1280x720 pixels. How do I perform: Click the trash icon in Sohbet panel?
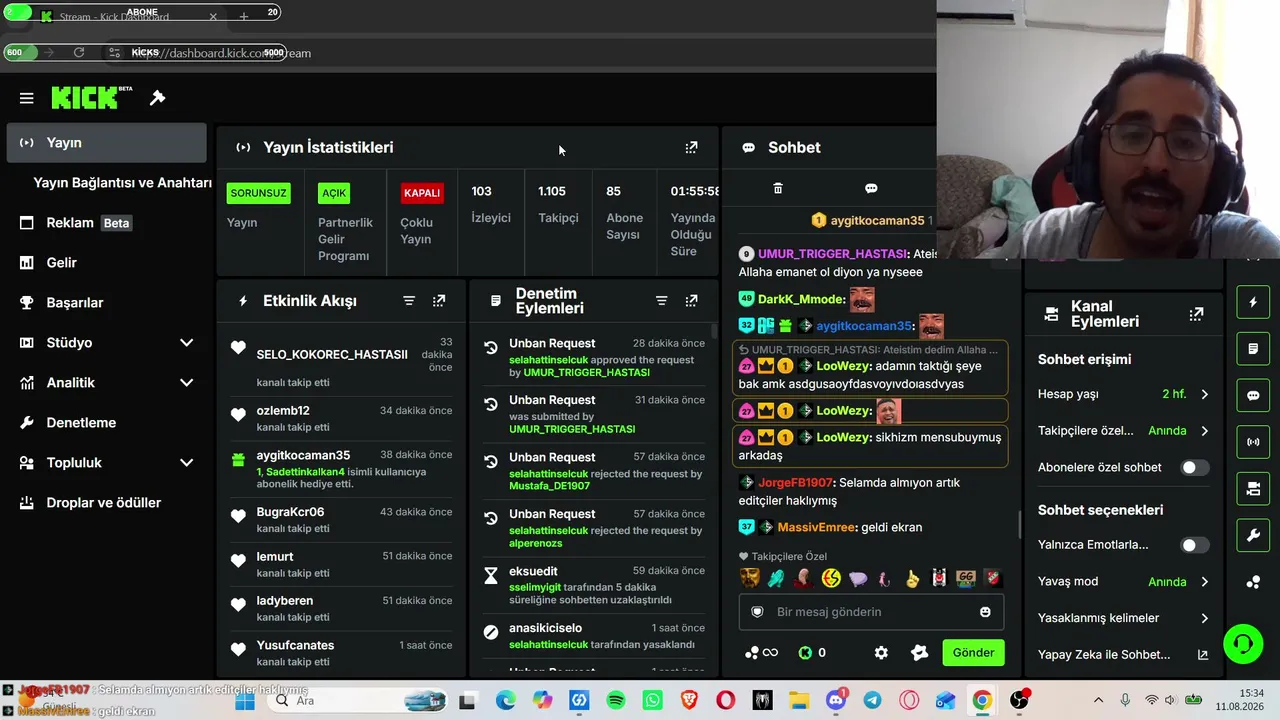point(778,188)
